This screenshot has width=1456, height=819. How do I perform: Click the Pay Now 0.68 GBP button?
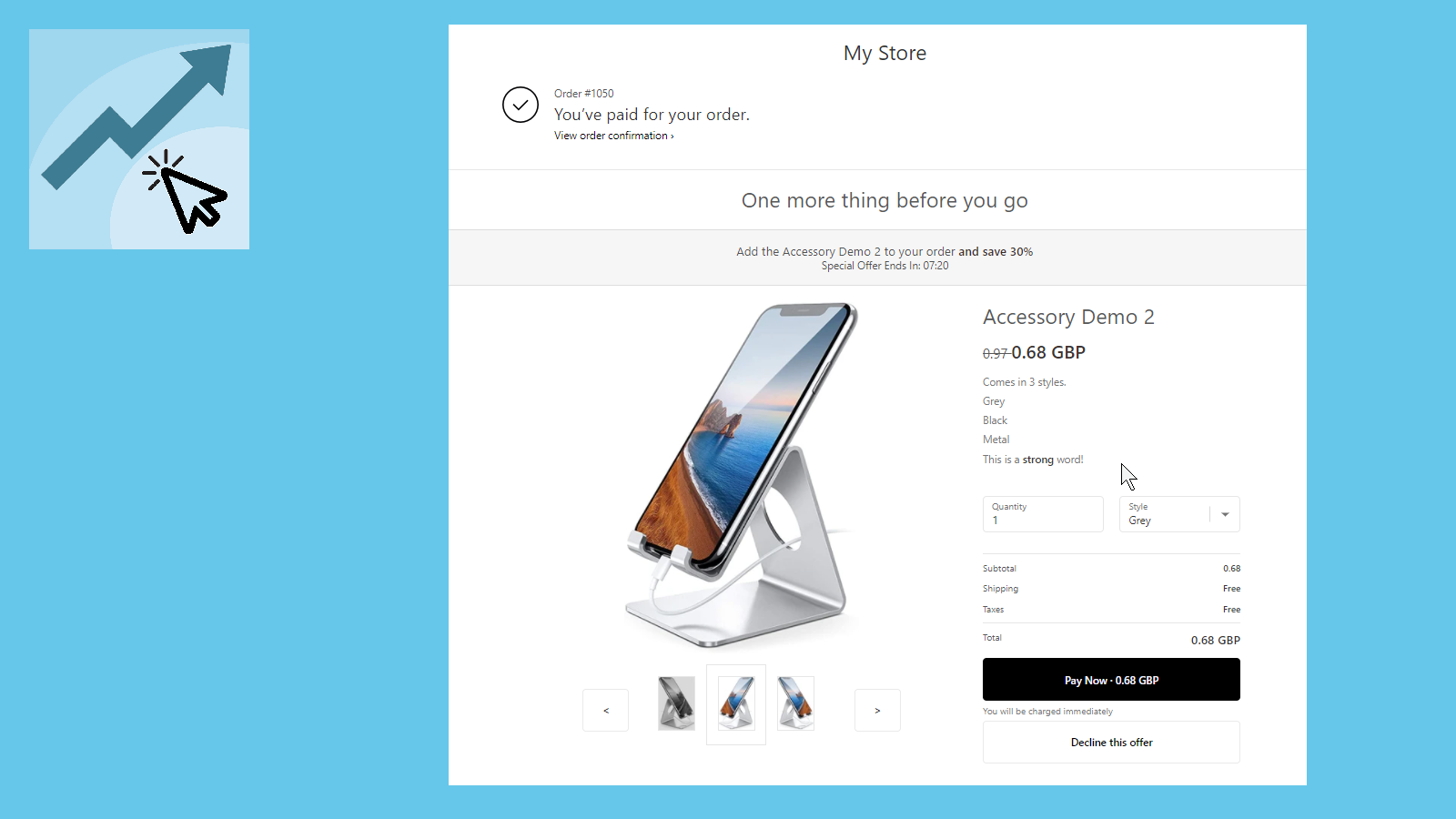coord(1111,680)
